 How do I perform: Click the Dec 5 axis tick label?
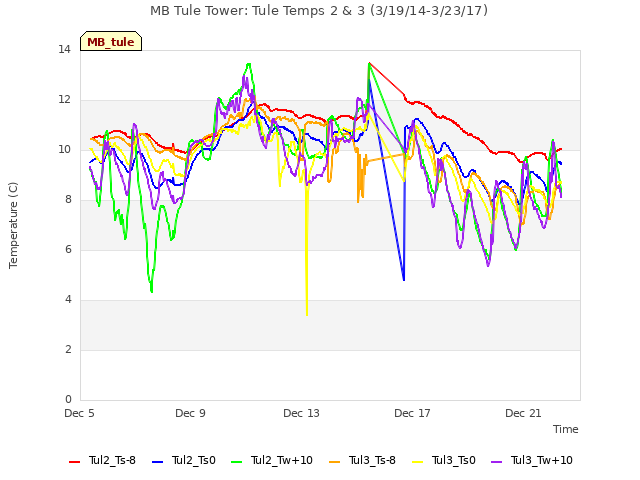(x=80, y=413)
